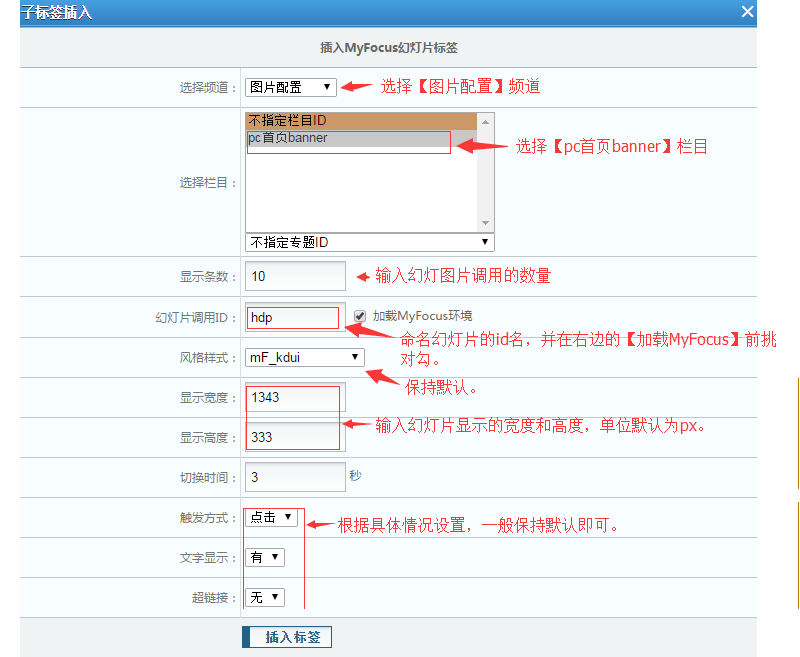Image resolution: width=800 pixels, height=657 pixels.
Task: Open the 超链接 hyperlink dropdown
Action: pyautogui.click(x=263, y=597)
